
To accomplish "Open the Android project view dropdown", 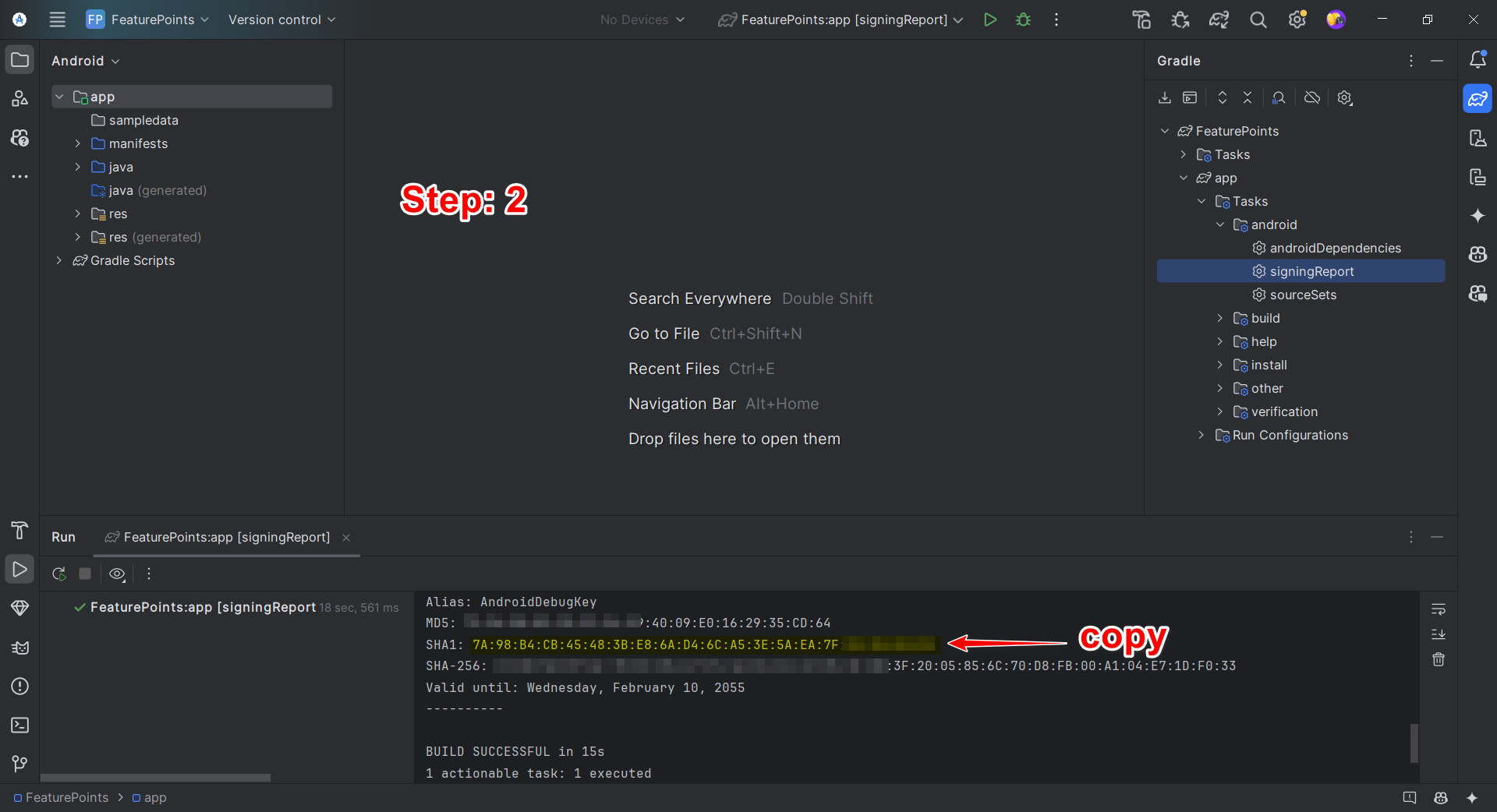I will pos(85,61).
